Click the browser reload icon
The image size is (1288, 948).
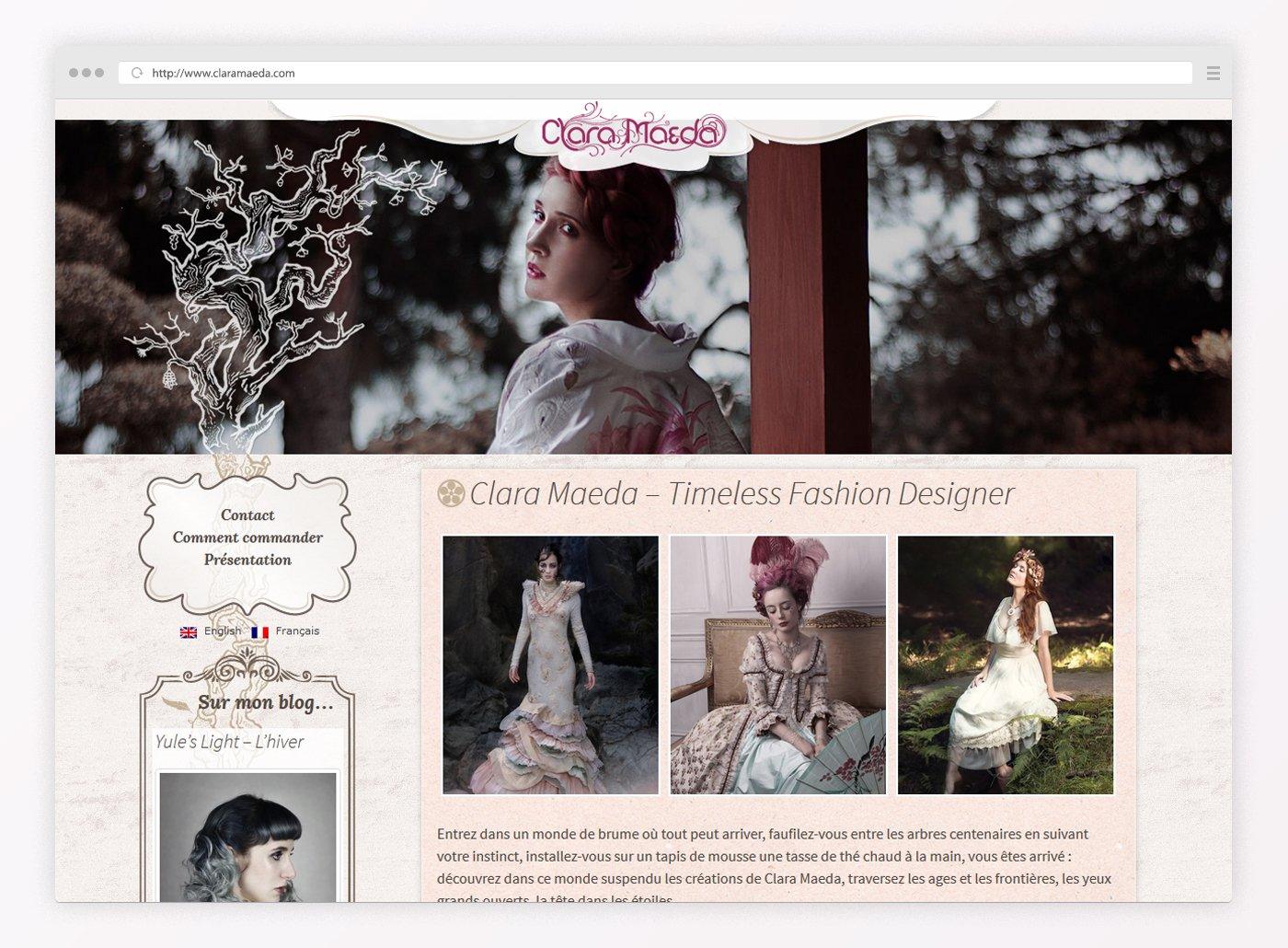tap(137, 73)
